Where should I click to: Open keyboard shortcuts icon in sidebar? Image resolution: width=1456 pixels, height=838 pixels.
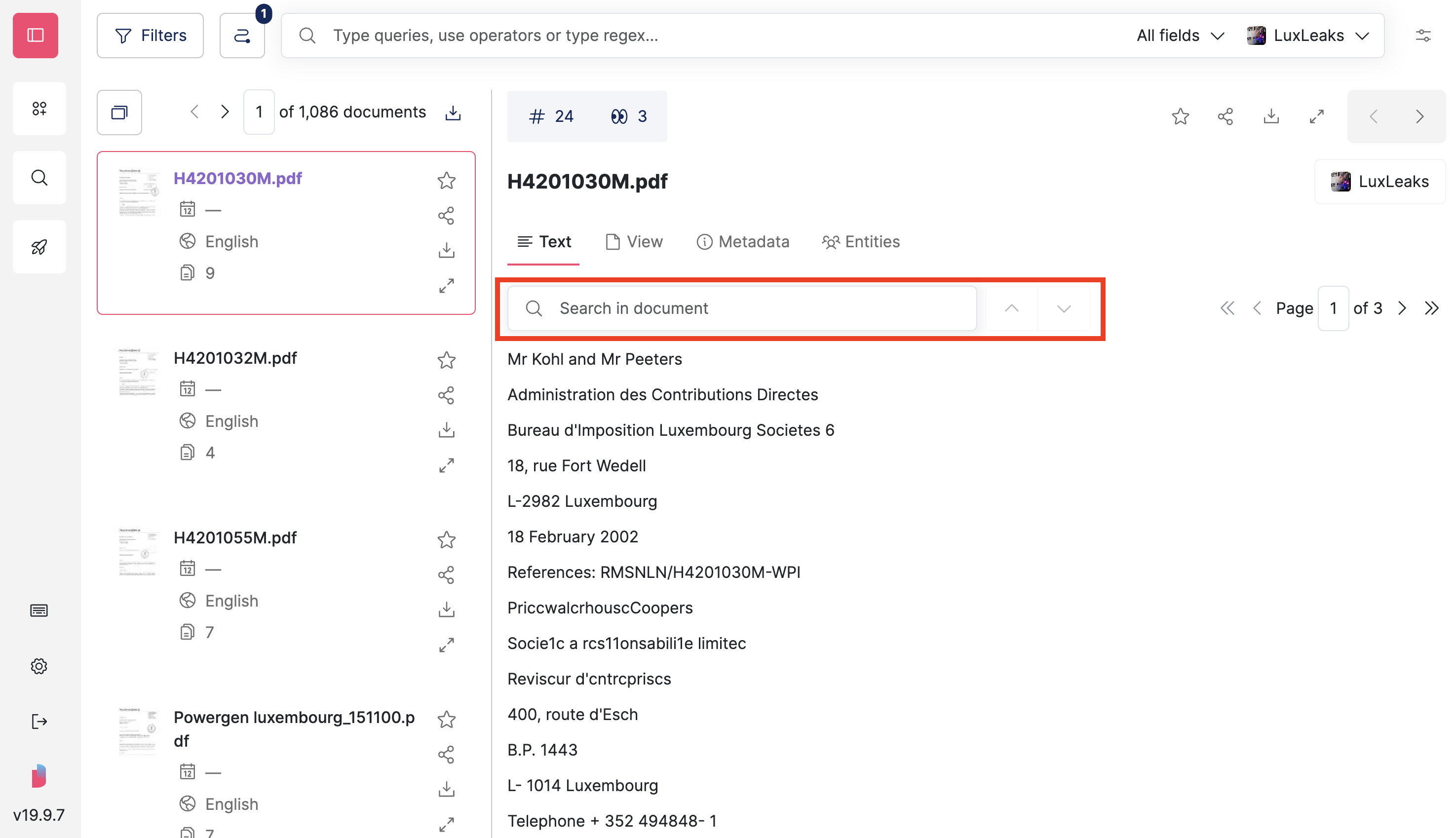(39, 610)
